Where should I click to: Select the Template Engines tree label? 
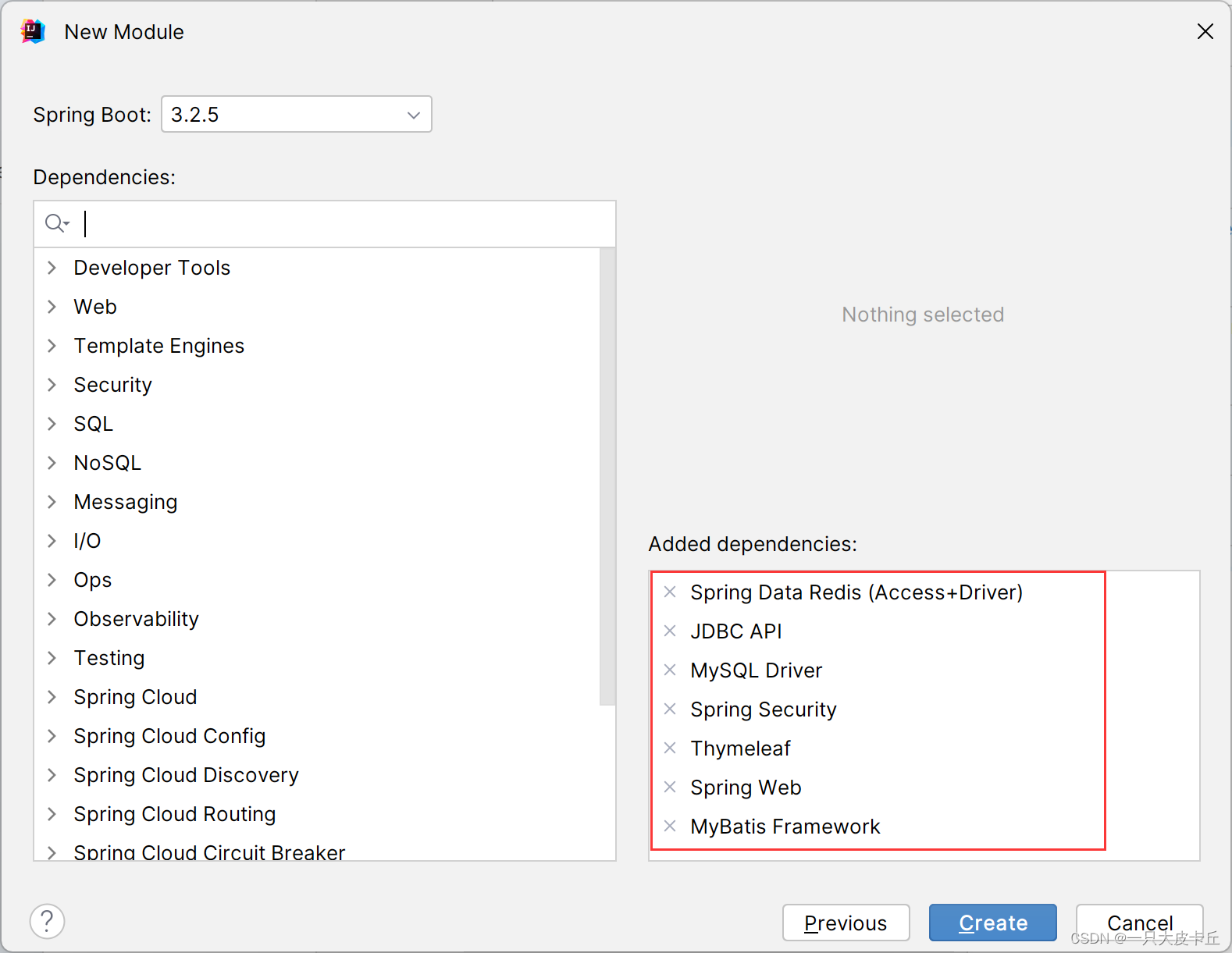159,346
